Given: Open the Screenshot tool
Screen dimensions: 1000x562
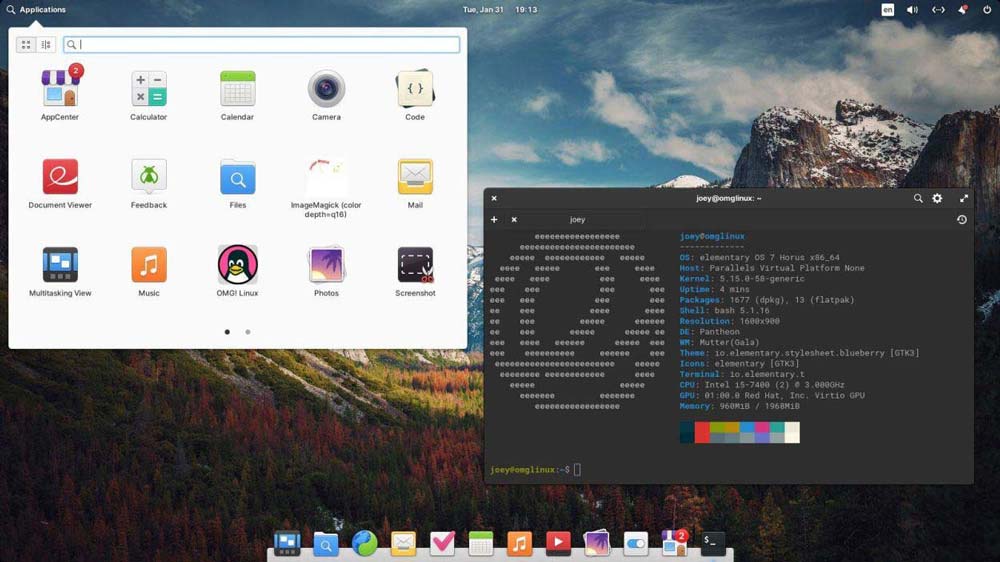Looking at the screenshot, I should tap(415, 270).
